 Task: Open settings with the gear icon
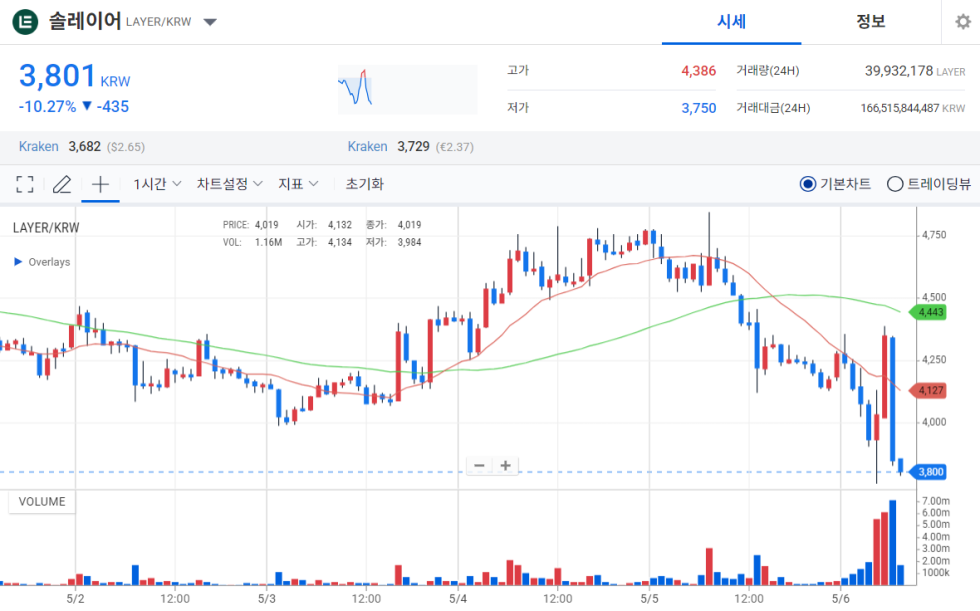coord(962,22)
